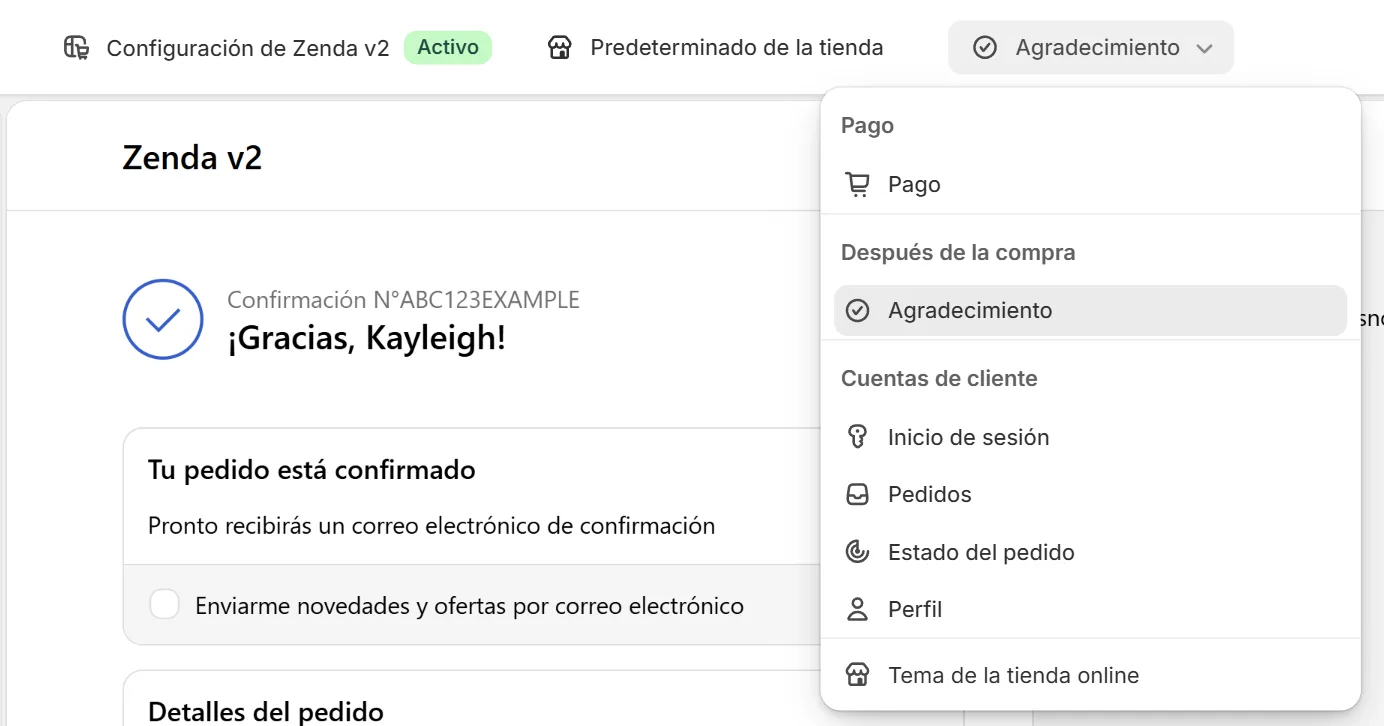Click the Detalles del pedido heading
Image resolution: width=1384 pixels, height=726 pixels.
(x=266, y=712)
